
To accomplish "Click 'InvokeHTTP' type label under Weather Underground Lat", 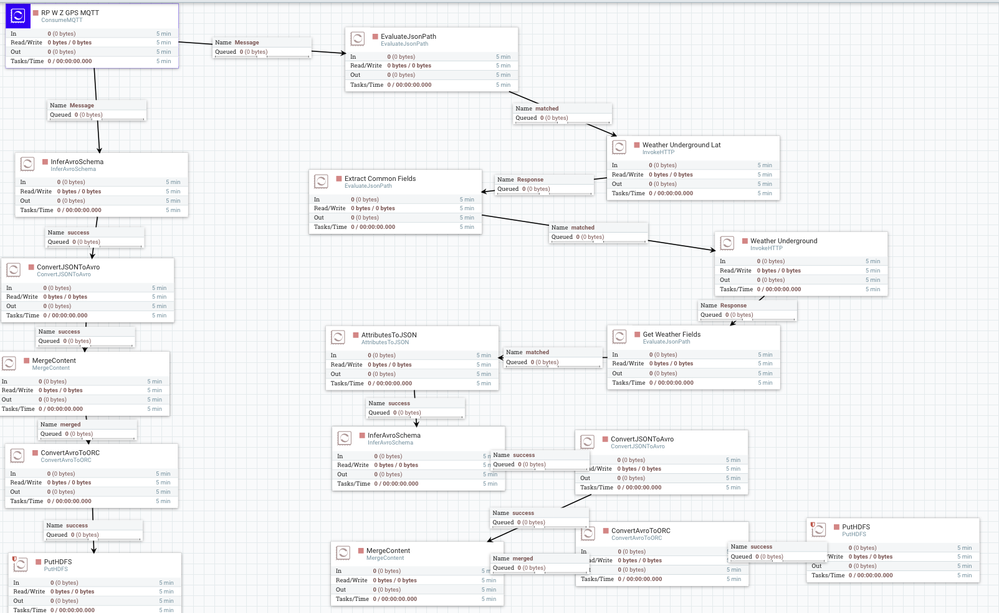I will tap(659, 153).
